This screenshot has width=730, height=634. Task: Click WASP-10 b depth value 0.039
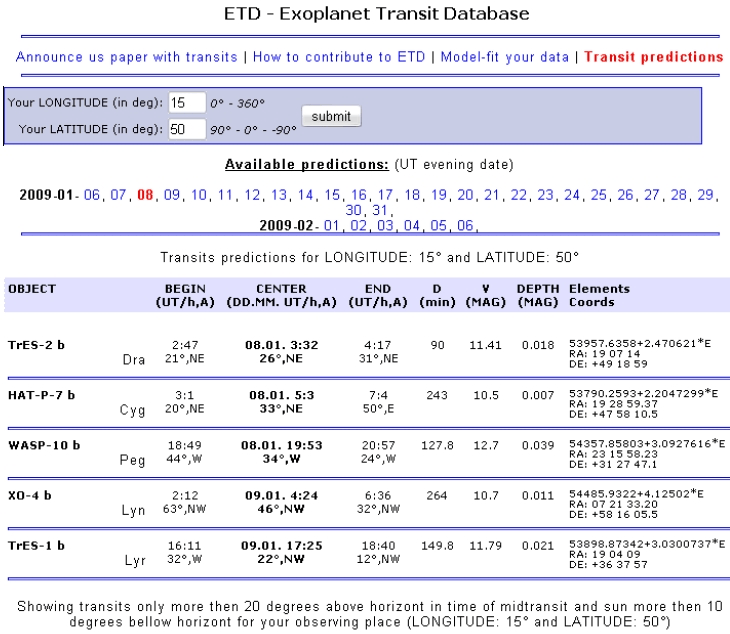538,445
